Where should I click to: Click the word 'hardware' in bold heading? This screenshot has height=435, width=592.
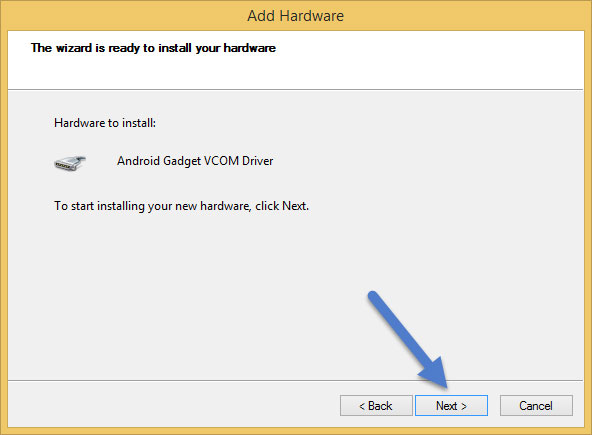pyautogui.click(x=250, y=48)
